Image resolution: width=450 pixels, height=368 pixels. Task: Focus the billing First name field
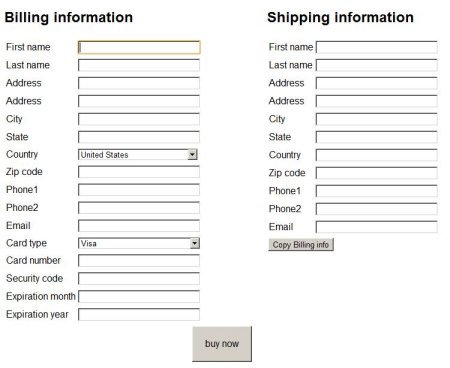pos(139,47)
